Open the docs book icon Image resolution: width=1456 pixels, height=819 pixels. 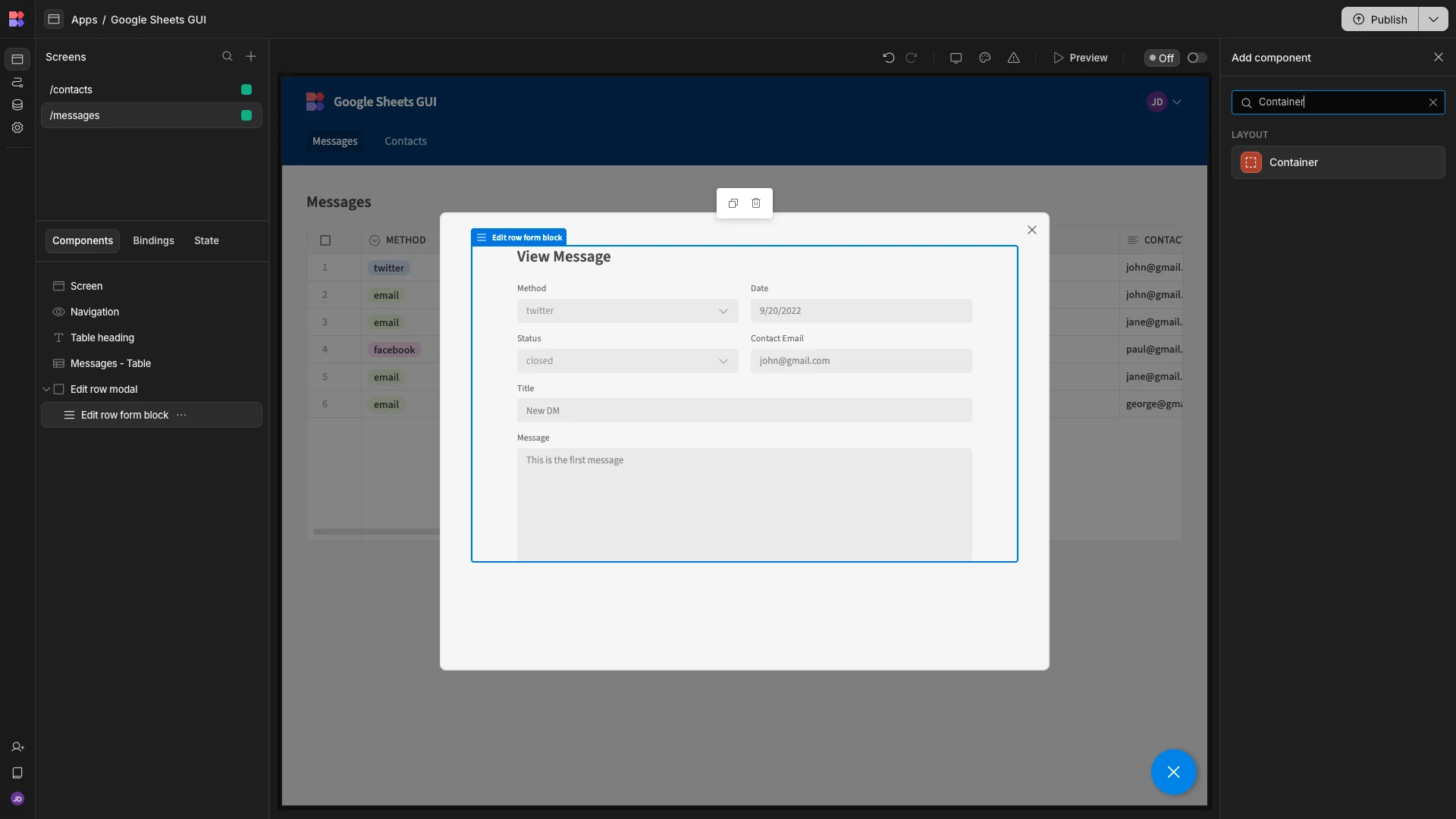(x=17, y=773)
